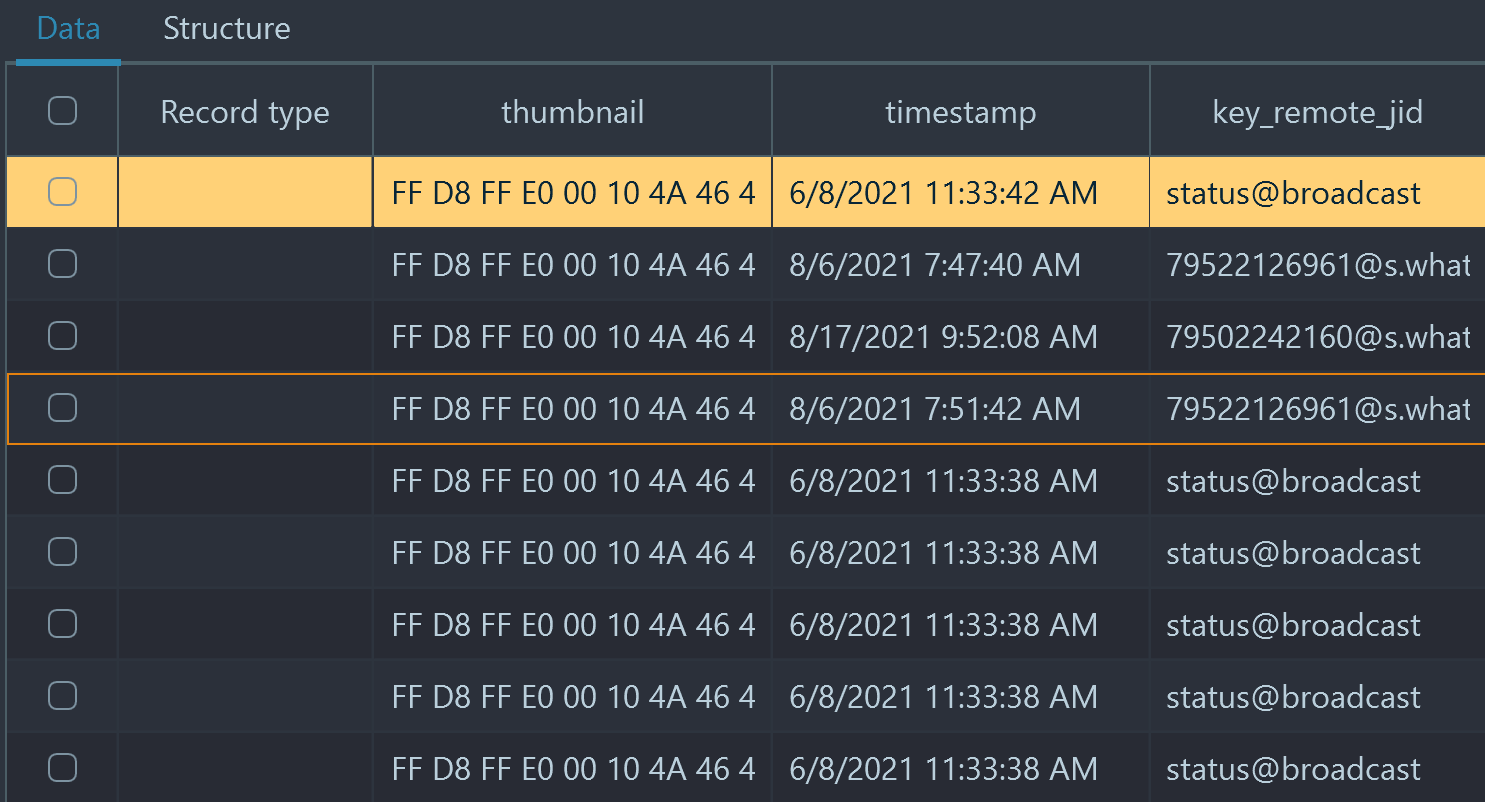Click empty Record type cell in first row
This screenshot has height=802, width=1485.
tap(245, 192)
